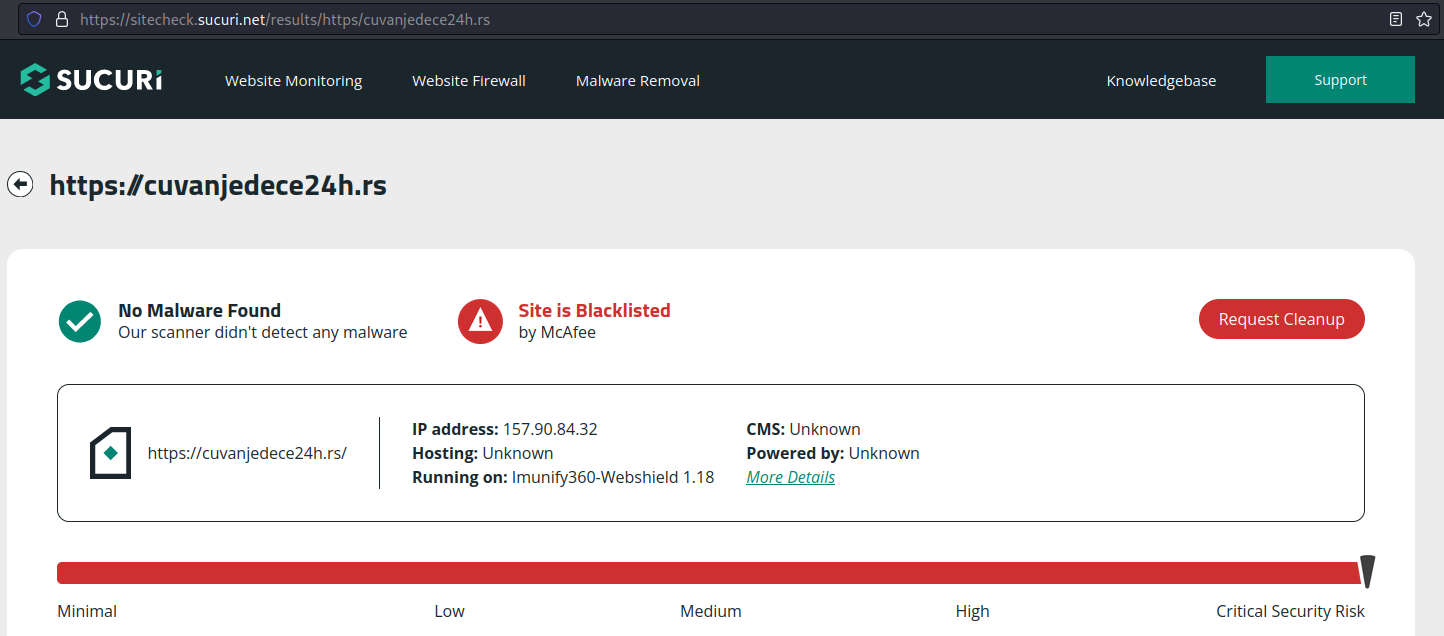This screenshot has height=636, width=1444.
Task: Click the Imunify360-Webshield 1.18 text
Action: pos(613,477)
